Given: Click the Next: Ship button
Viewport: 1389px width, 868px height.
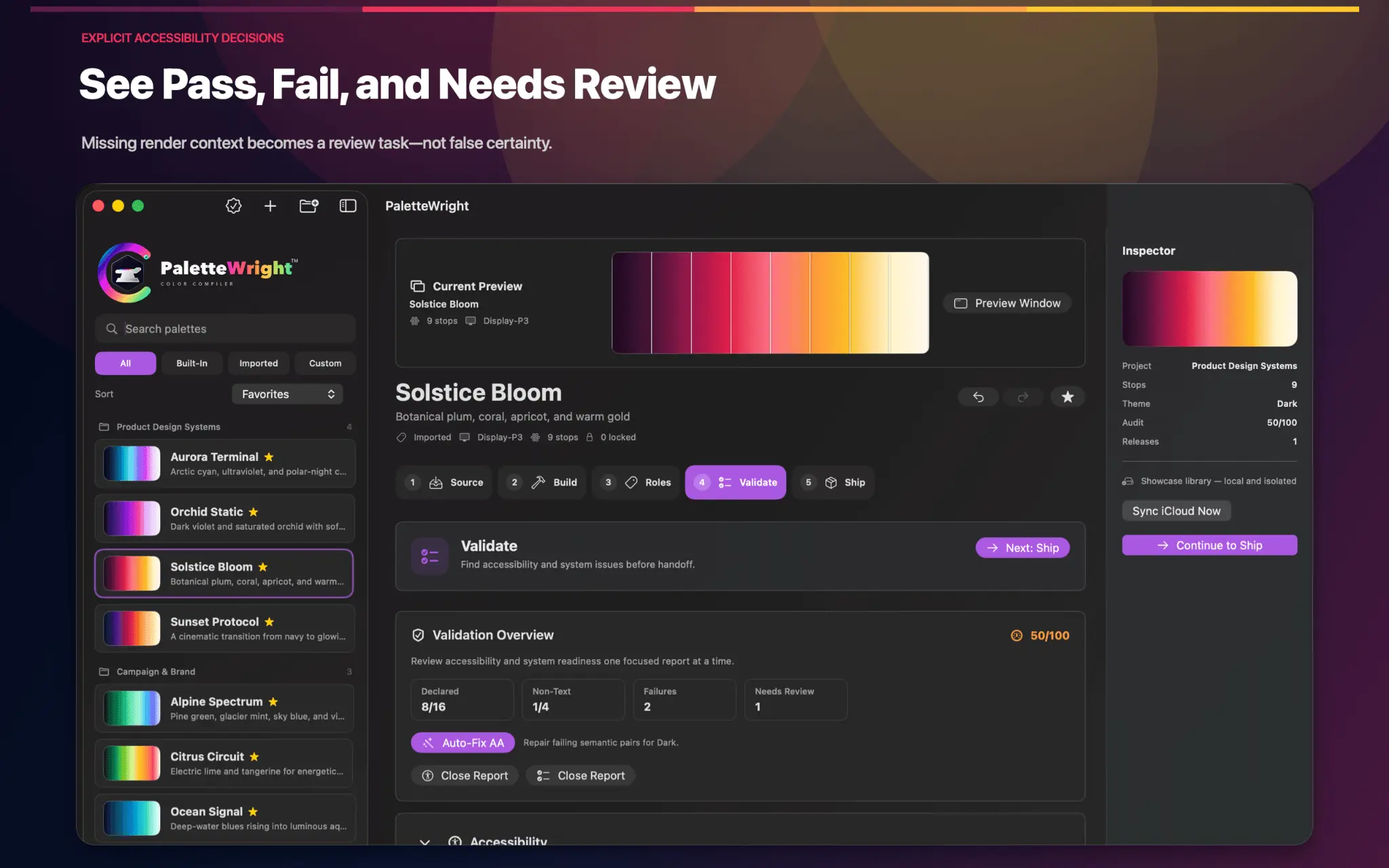Looking at the screenshot, I should (x=1023, y=548).
